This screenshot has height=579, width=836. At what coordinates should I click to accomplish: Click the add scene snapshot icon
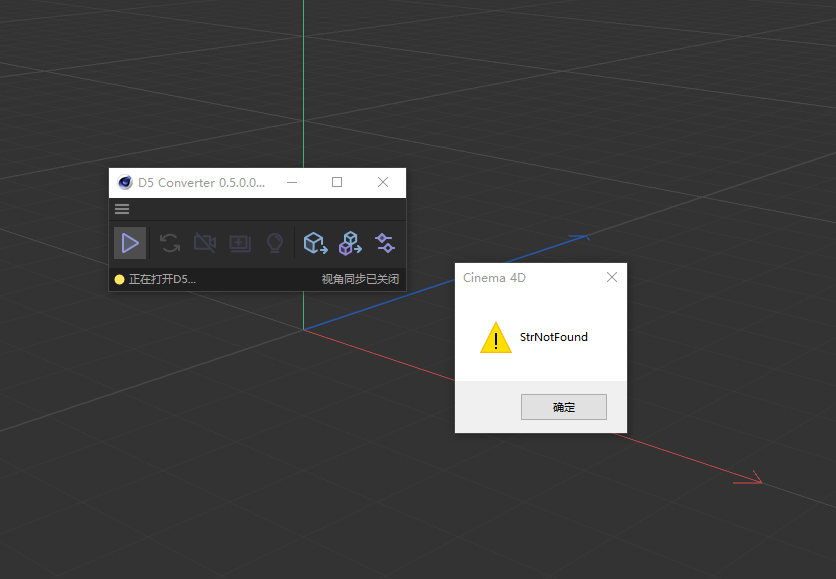(x=240, y=243)
